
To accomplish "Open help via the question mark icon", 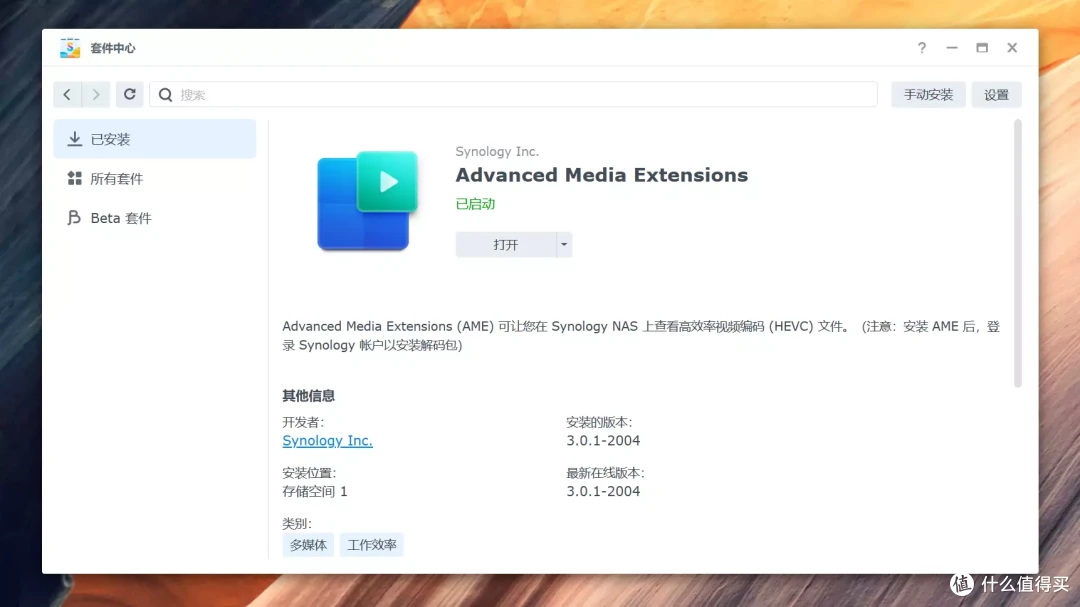I will pos(921,47).
